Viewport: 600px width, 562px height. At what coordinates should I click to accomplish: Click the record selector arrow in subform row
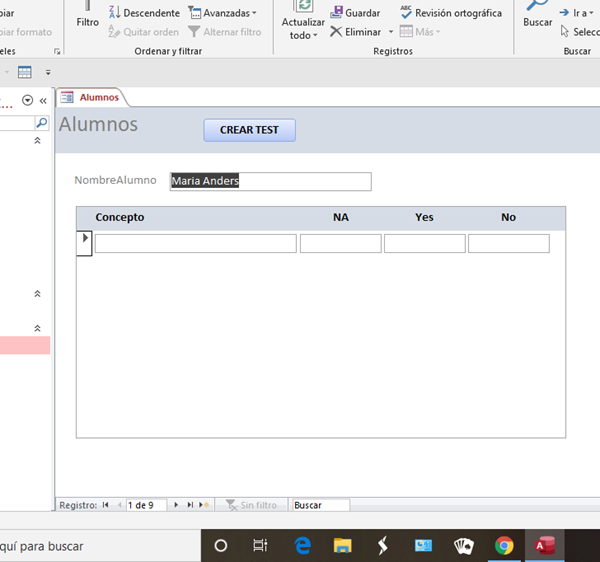(x=85, y=239)
